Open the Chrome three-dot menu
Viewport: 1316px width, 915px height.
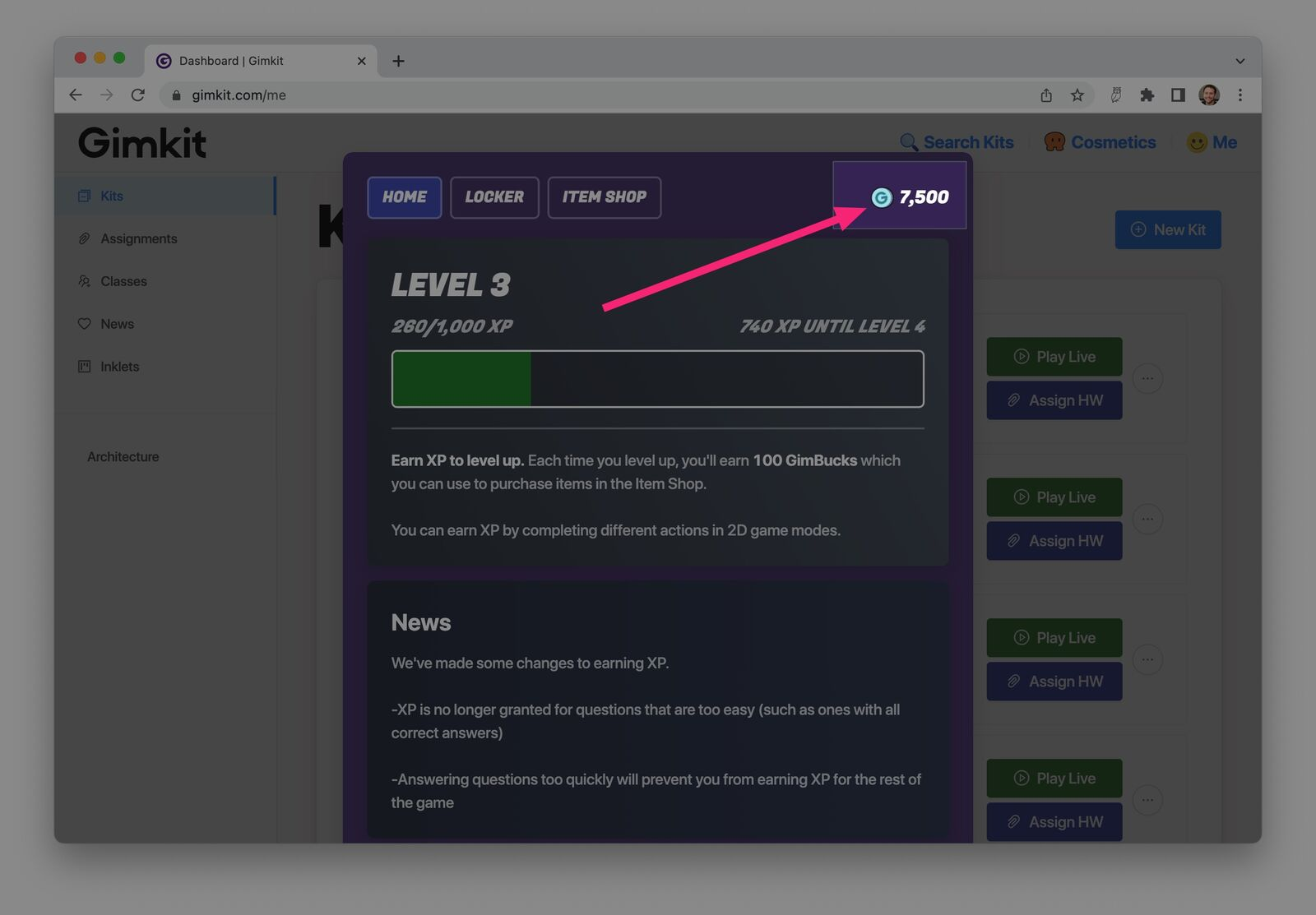(1240, 95)
